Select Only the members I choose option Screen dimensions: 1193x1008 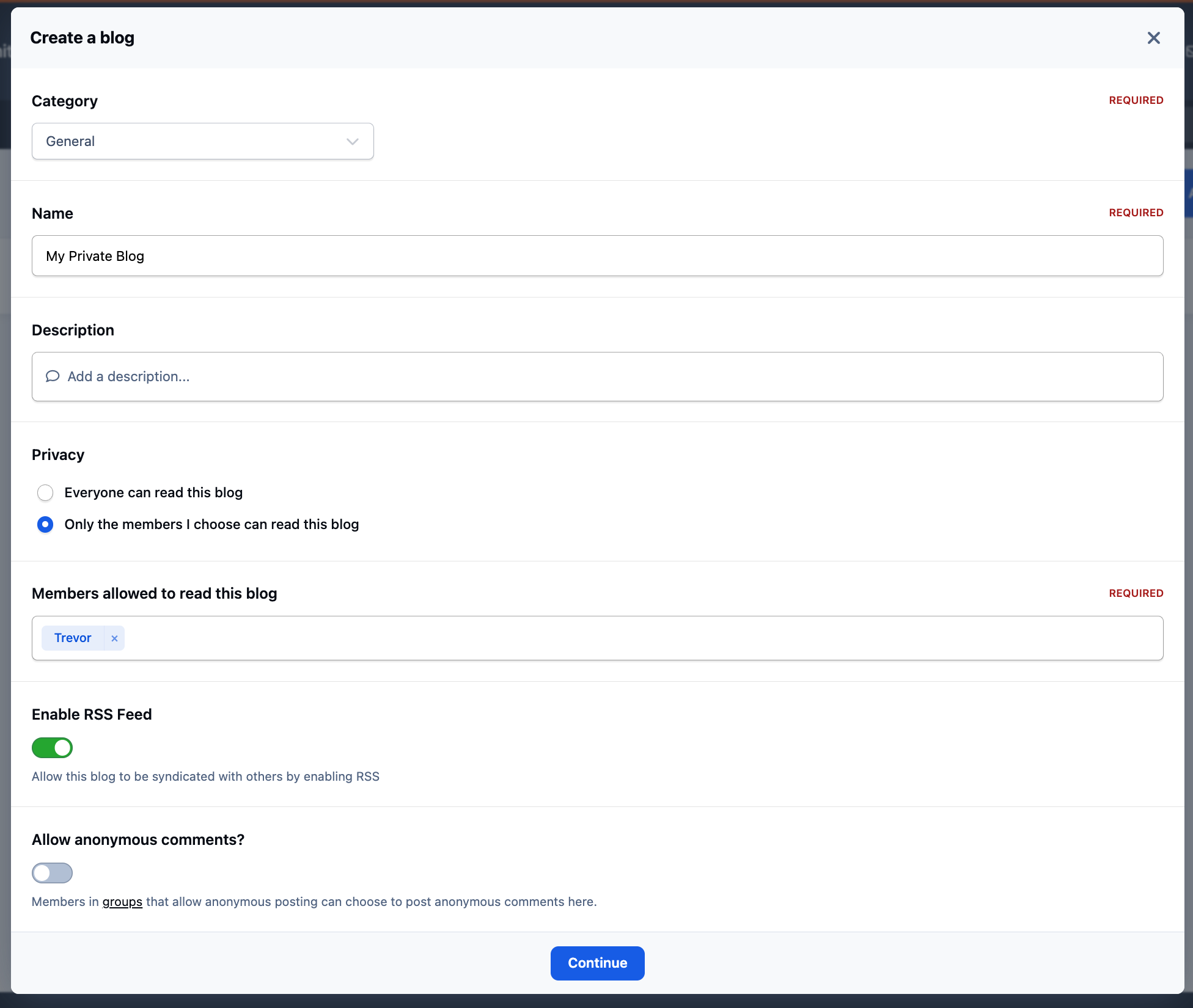[45, 524]
